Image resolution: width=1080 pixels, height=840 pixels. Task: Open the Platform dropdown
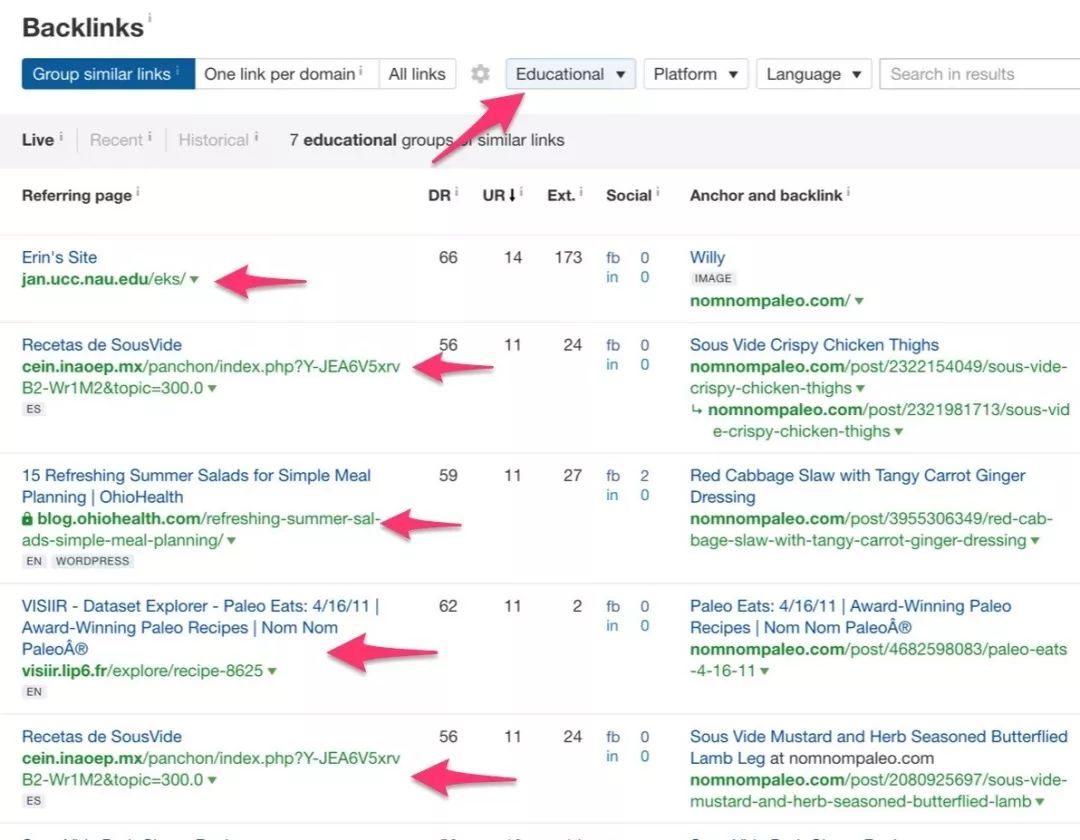click(x=696, y=74)
